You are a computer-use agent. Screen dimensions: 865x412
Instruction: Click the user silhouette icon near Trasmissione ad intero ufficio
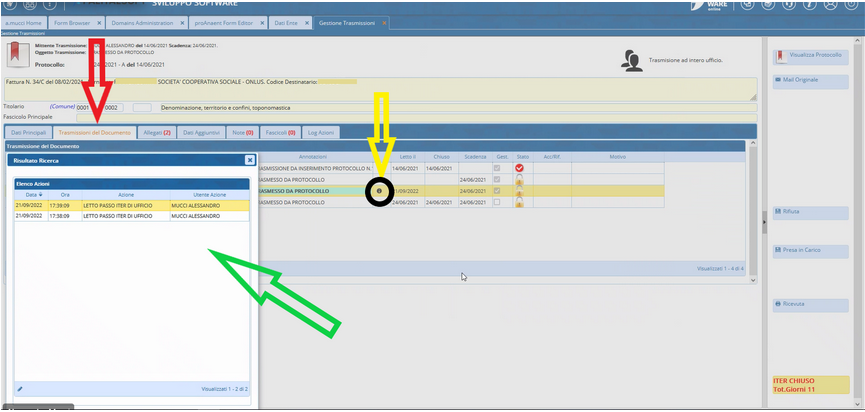[631, 62]
